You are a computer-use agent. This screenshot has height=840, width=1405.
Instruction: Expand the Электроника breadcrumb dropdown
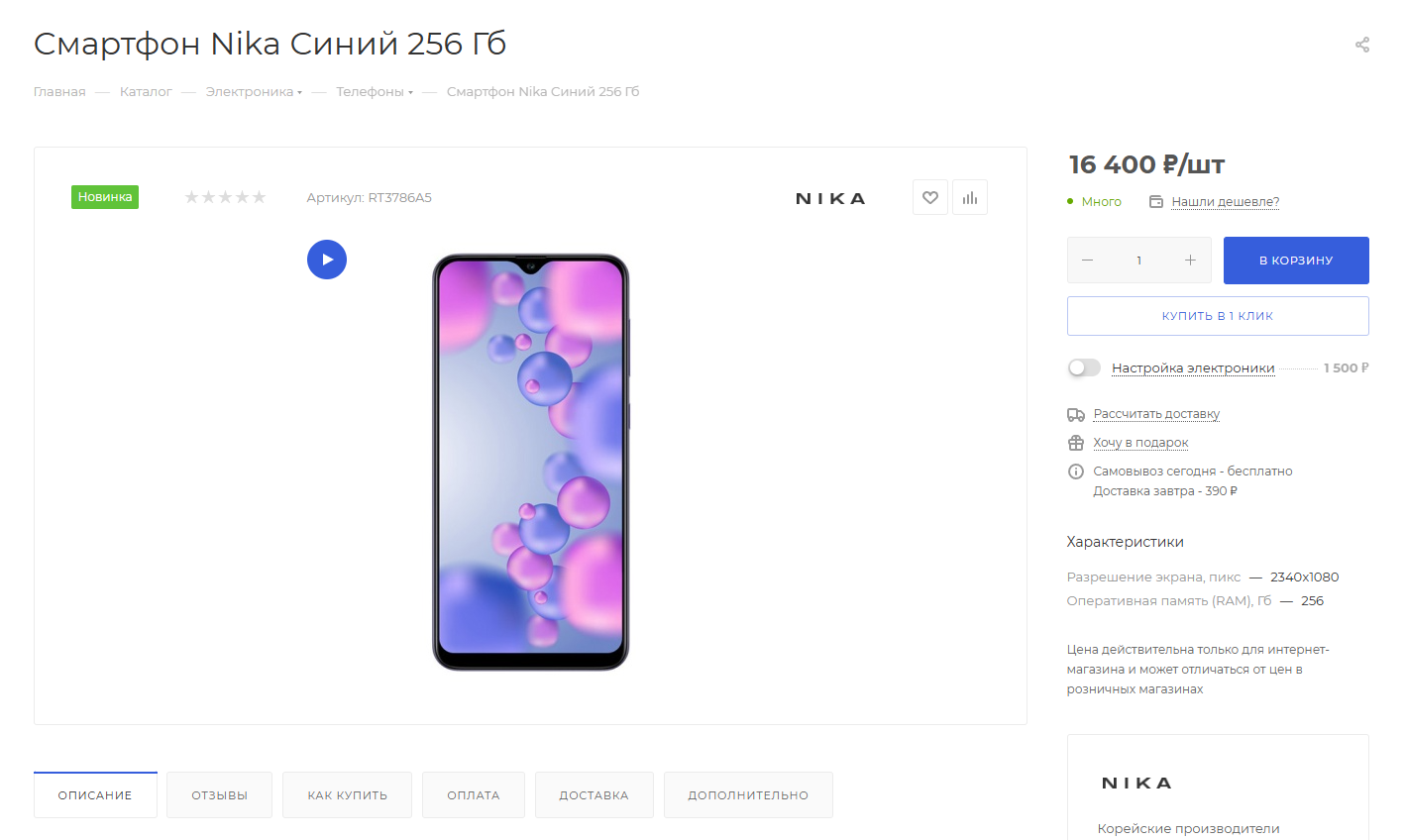(x=299, y=92)
